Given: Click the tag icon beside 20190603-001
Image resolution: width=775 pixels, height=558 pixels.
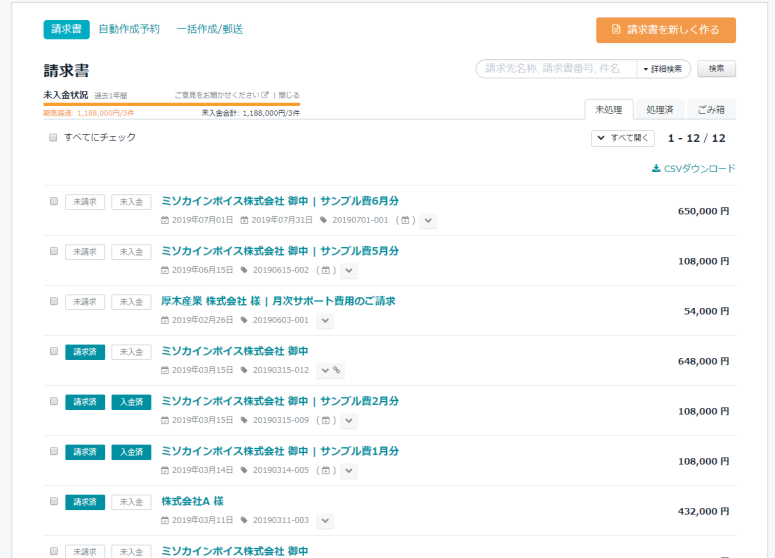Looking at the screenshot, I should coord(244,320).
